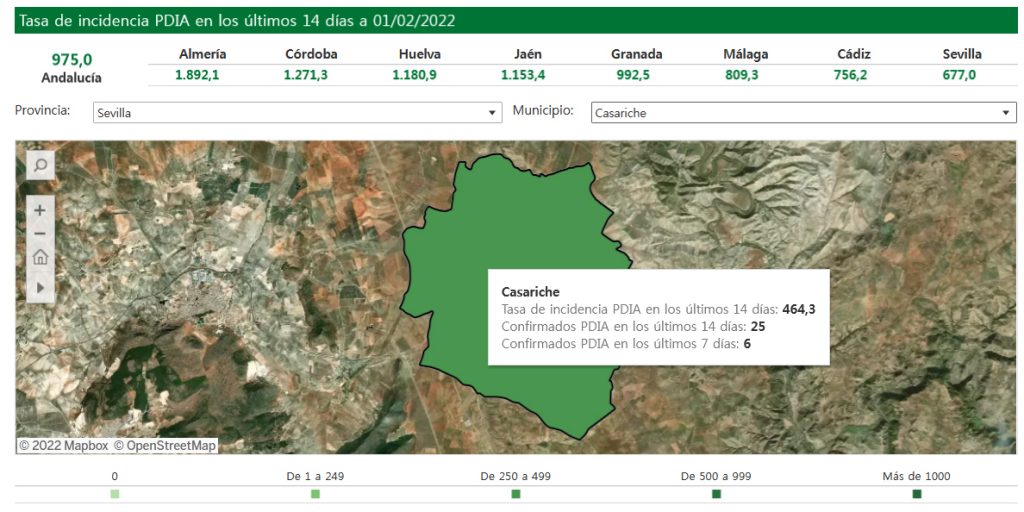Zoom out with the minus button
Screen dimensions: 1024x512
(40, 234)
